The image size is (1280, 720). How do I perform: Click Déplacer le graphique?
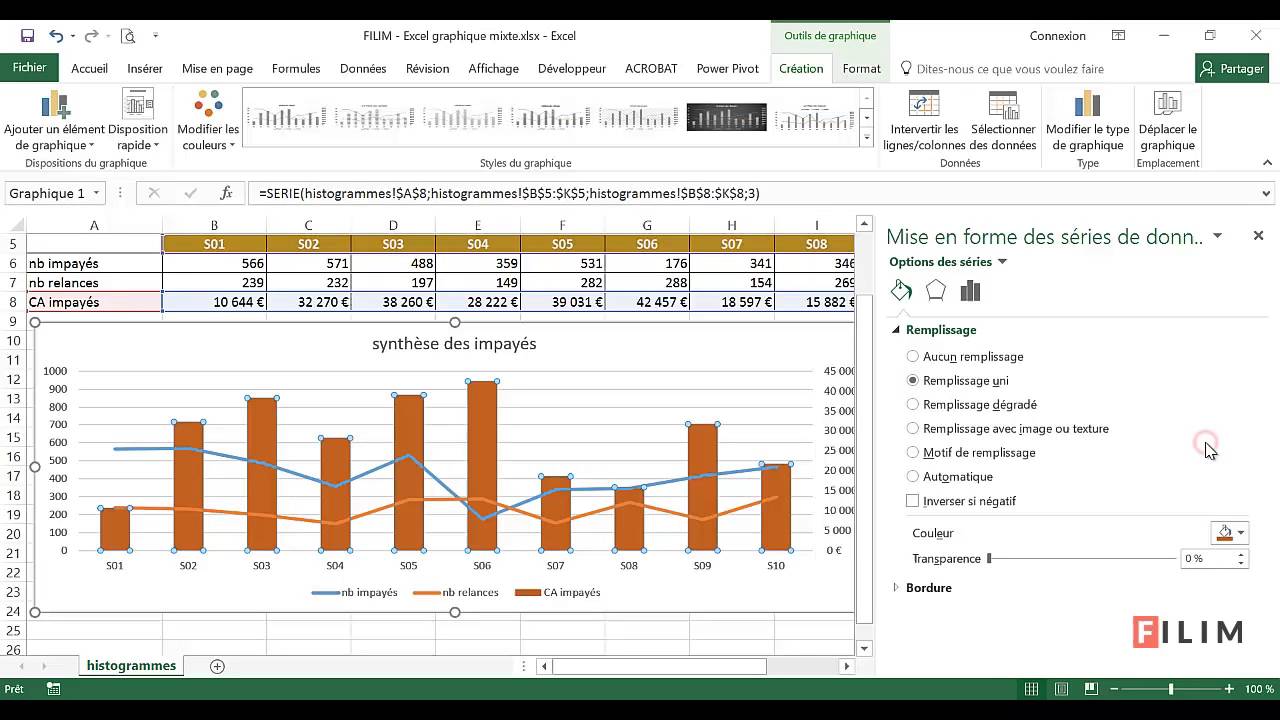[1167, 120]
